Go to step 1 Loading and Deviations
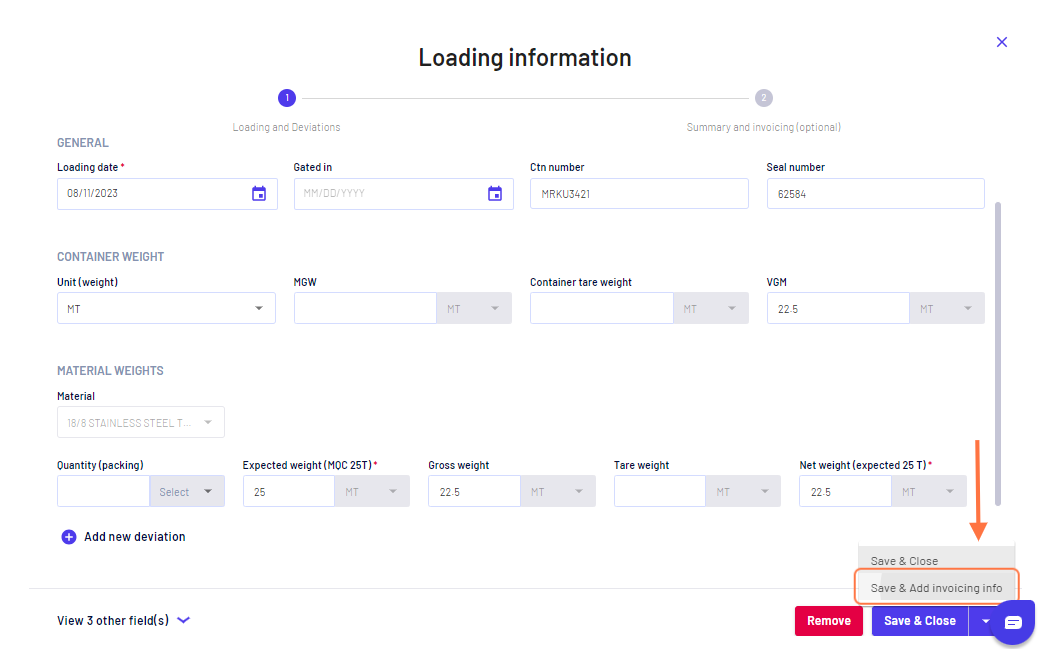Screen dimensions: 1050x660 pos(287,98)
